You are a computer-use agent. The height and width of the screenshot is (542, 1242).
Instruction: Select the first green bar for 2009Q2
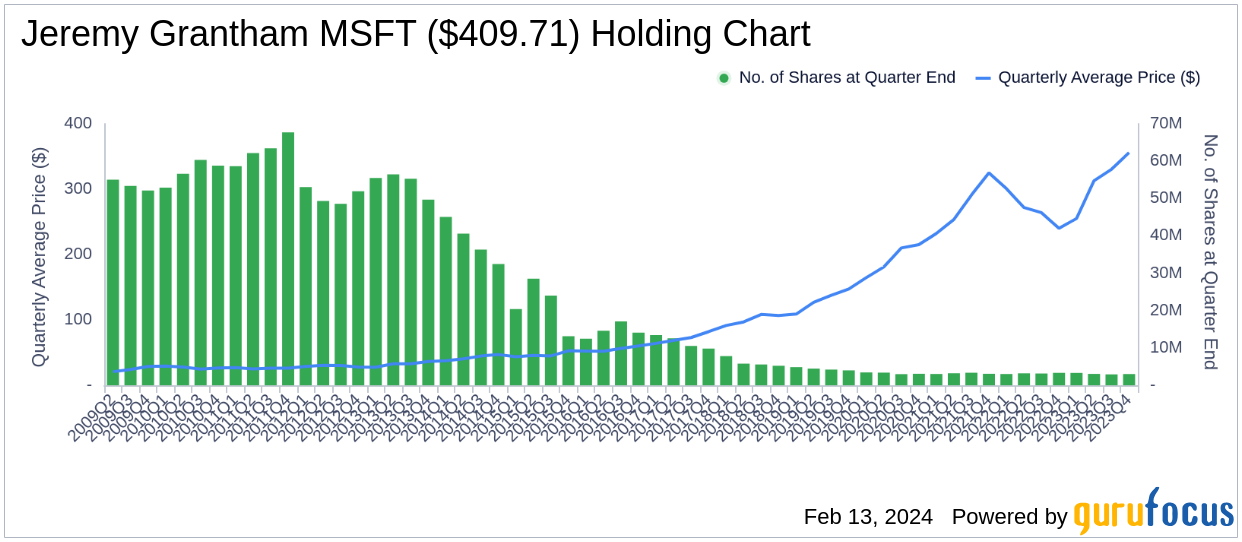(x=113, y=282)
